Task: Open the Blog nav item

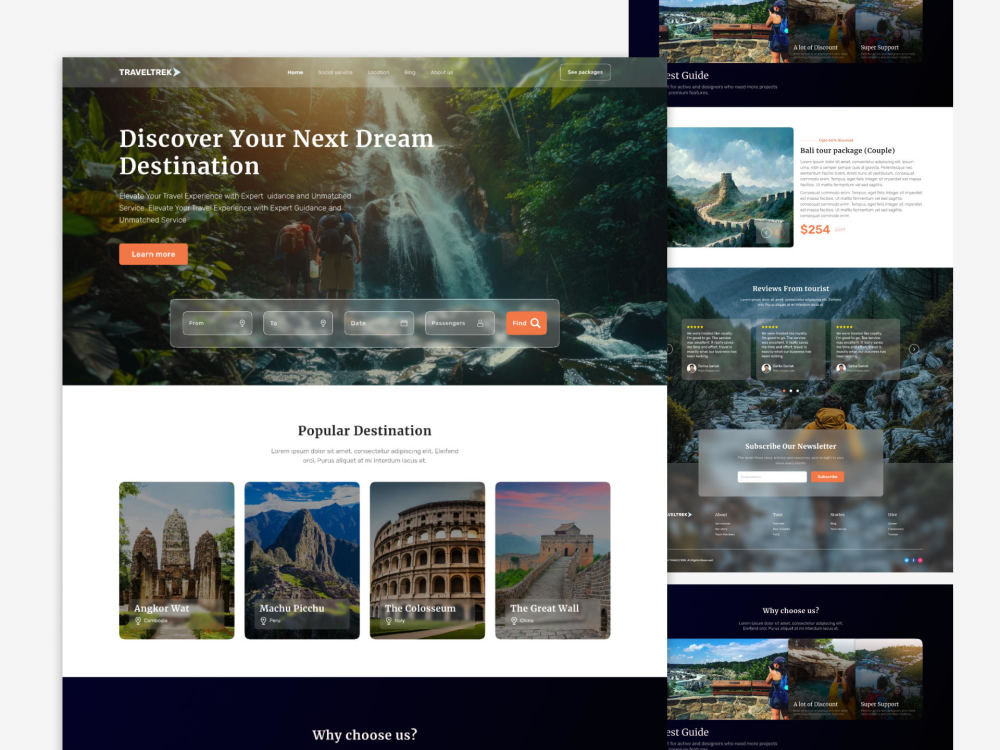Action: 409,72
